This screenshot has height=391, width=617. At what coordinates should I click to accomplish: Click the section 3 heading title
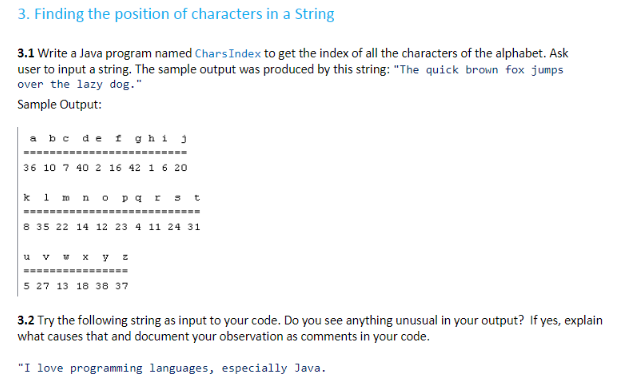click(x=176, y=14)
